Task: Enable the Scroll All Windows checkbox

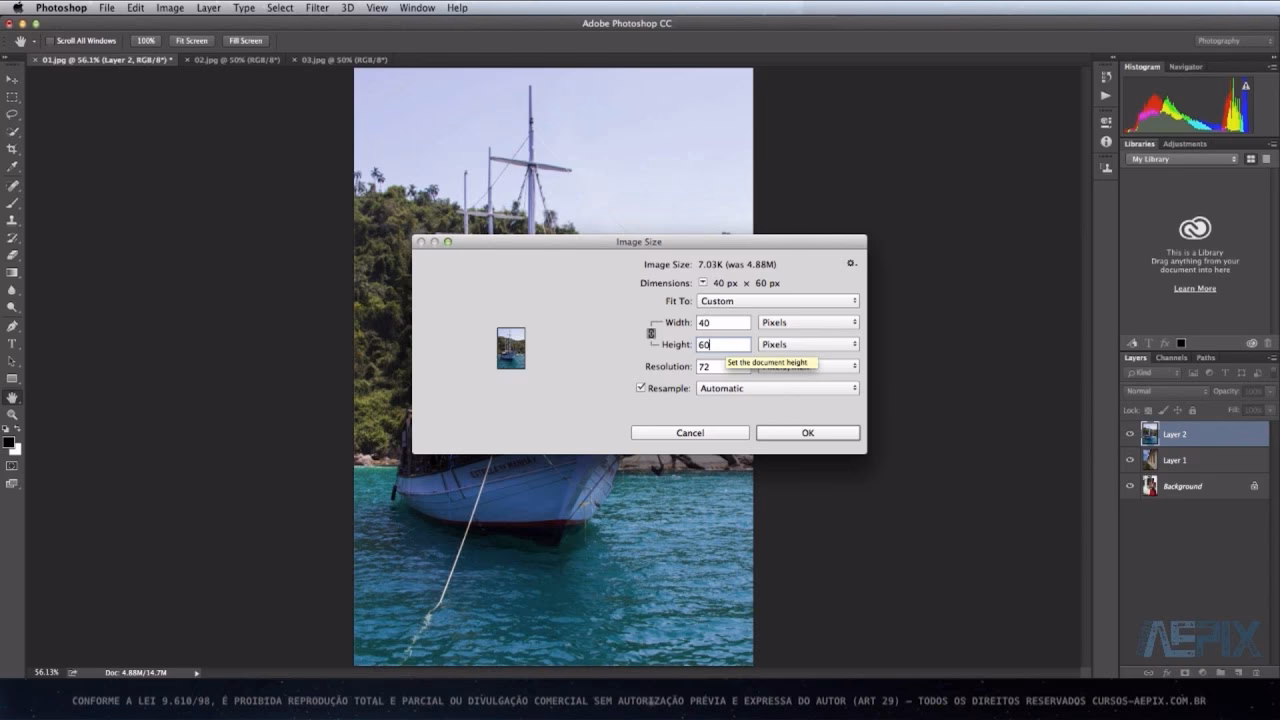Action: click(x=50, y=41)
